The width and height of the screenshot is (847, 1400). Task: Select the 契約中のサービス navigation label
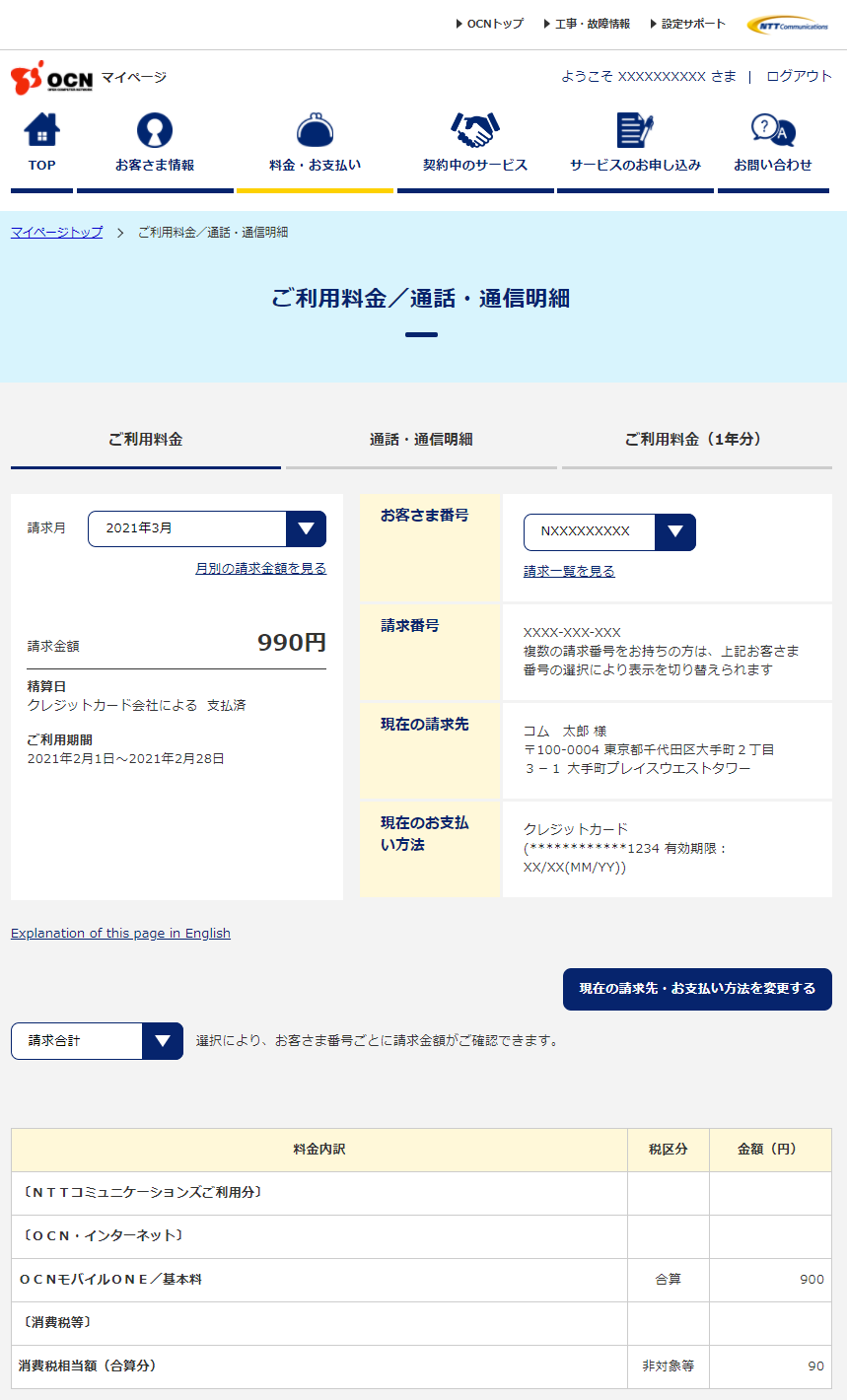pos(475,165)
